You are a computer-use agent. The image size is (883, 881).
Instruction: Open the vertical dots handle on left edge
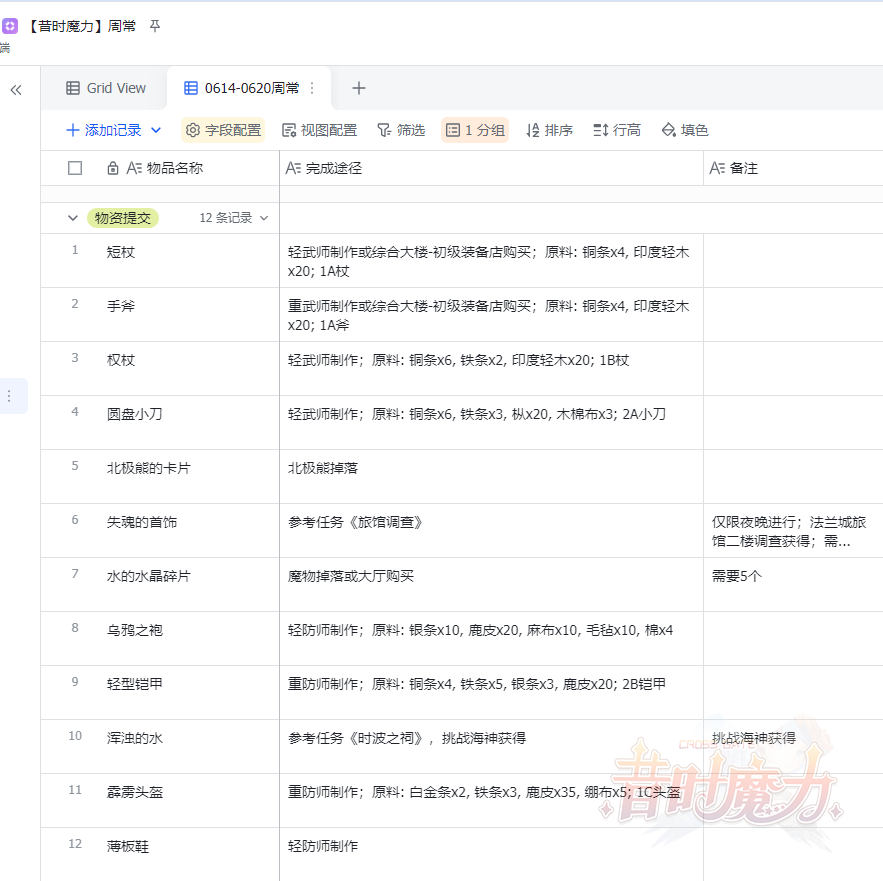coord(9,396)
